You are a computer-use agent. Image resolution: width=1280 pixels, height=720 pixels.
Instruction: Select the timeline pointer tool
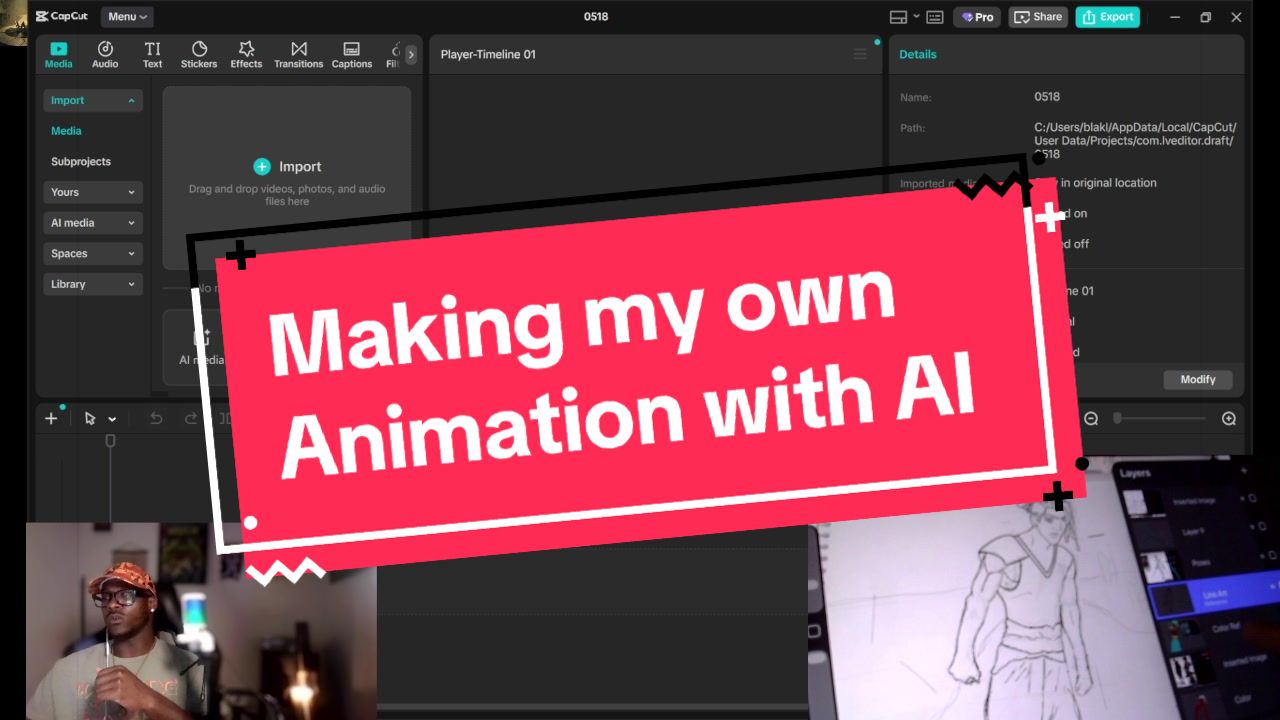(x=90, y=419)
